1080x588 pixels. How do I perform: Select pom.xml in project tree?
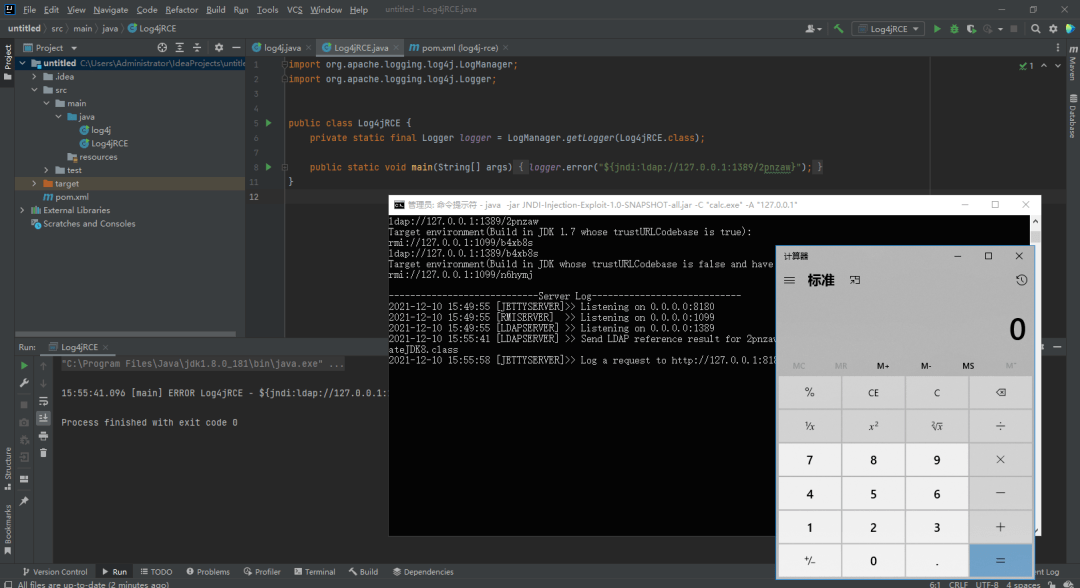coord(66,197)
